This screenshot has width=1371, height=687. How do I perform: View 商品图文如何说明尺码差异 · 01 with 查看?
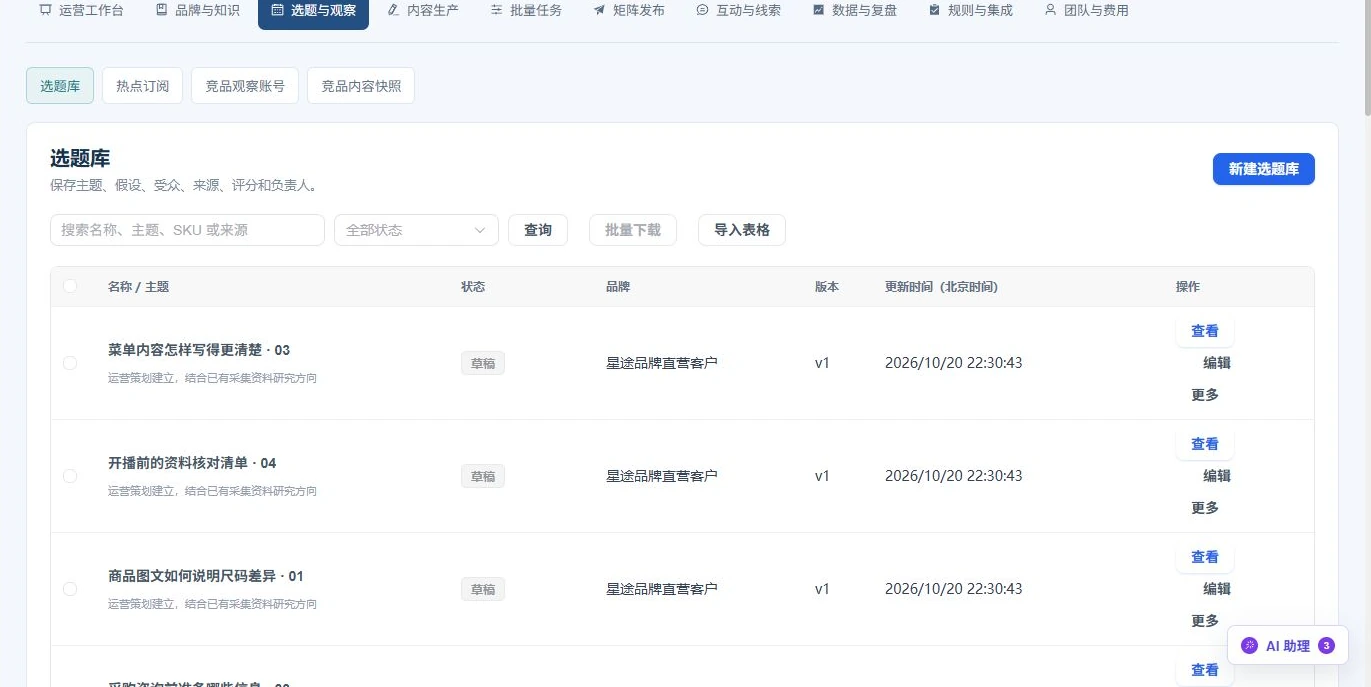click(1205, 557)
